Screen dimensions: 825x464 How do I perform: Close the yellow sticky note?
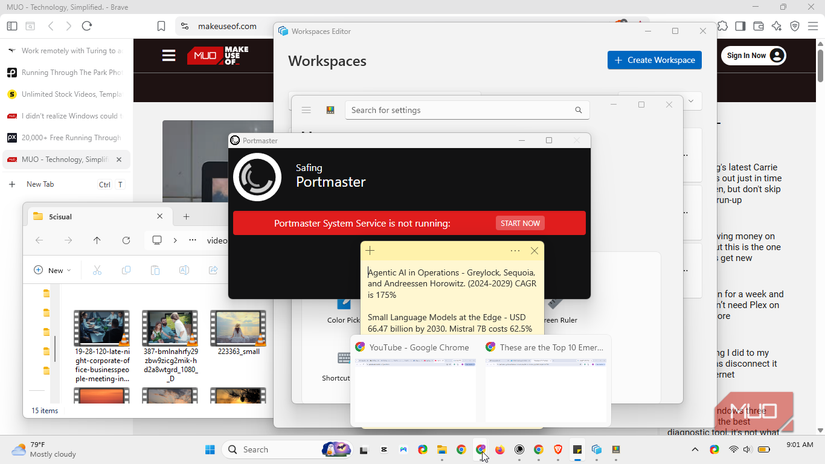tap(534, 250)
